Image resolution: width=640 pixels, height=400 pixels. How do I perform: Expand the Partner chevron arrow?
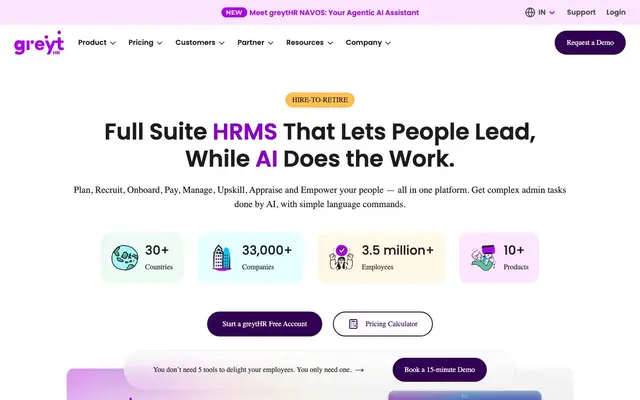(270, 43)
